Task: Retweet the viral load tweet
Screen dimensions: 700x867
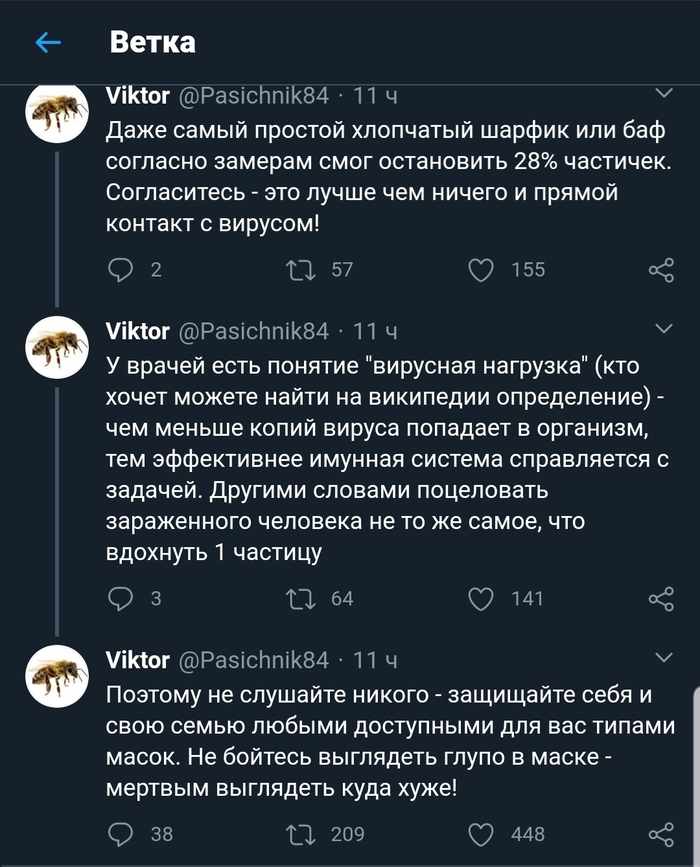Action: pos(299,598)
